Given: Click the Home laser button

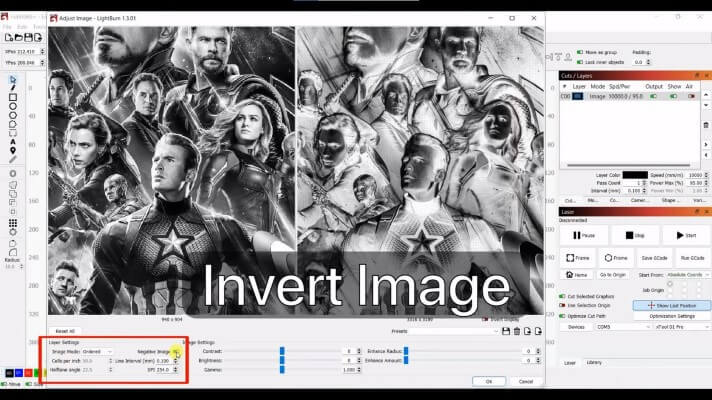Looking at the screenshot, I should point(579,273).
